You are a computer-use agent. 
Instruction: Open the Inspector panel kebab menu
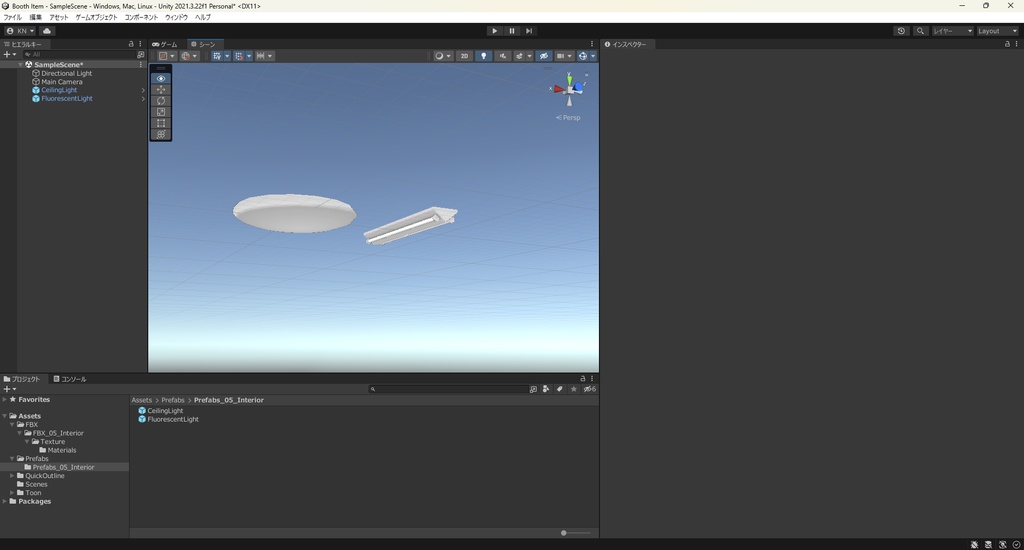coord(1016,44)
